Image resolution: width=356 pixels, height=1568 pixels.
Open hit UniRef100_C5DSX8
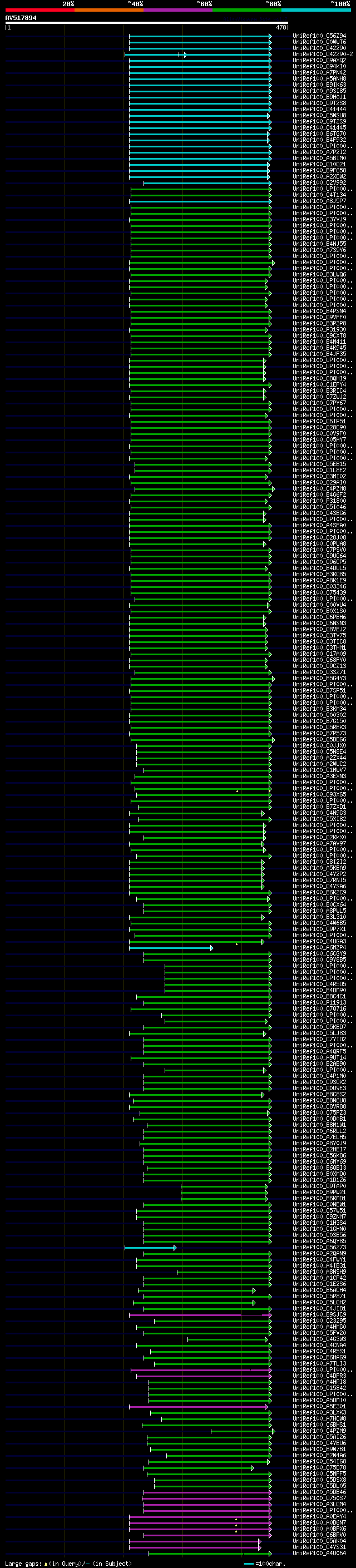click(319, 1480)
